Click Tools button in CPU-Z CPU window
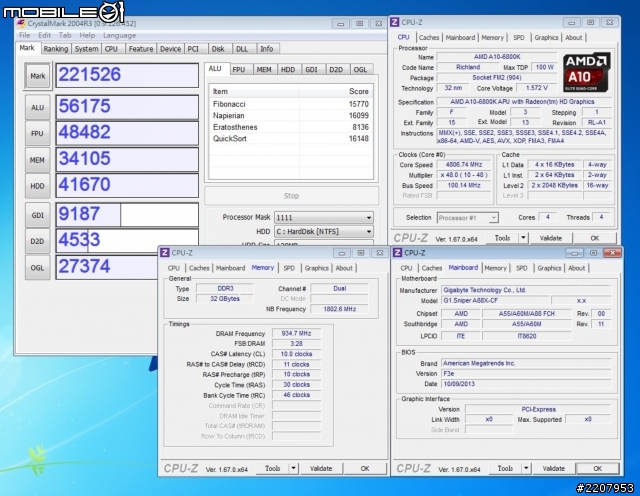The height and width of the screenshot is (496, 640). coord(502,238)
